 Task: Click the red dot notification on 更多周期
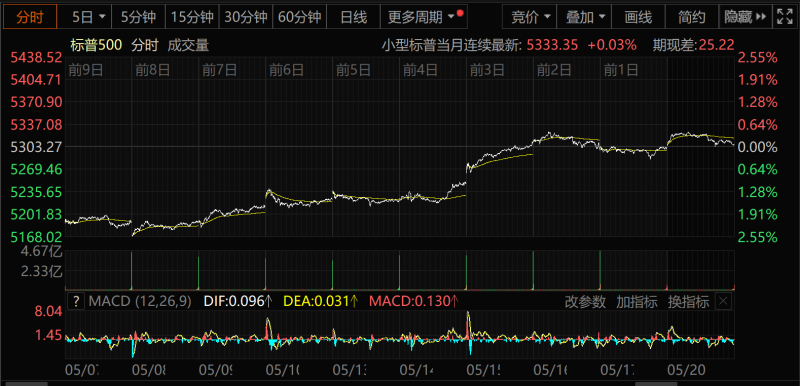coord(460,12)
